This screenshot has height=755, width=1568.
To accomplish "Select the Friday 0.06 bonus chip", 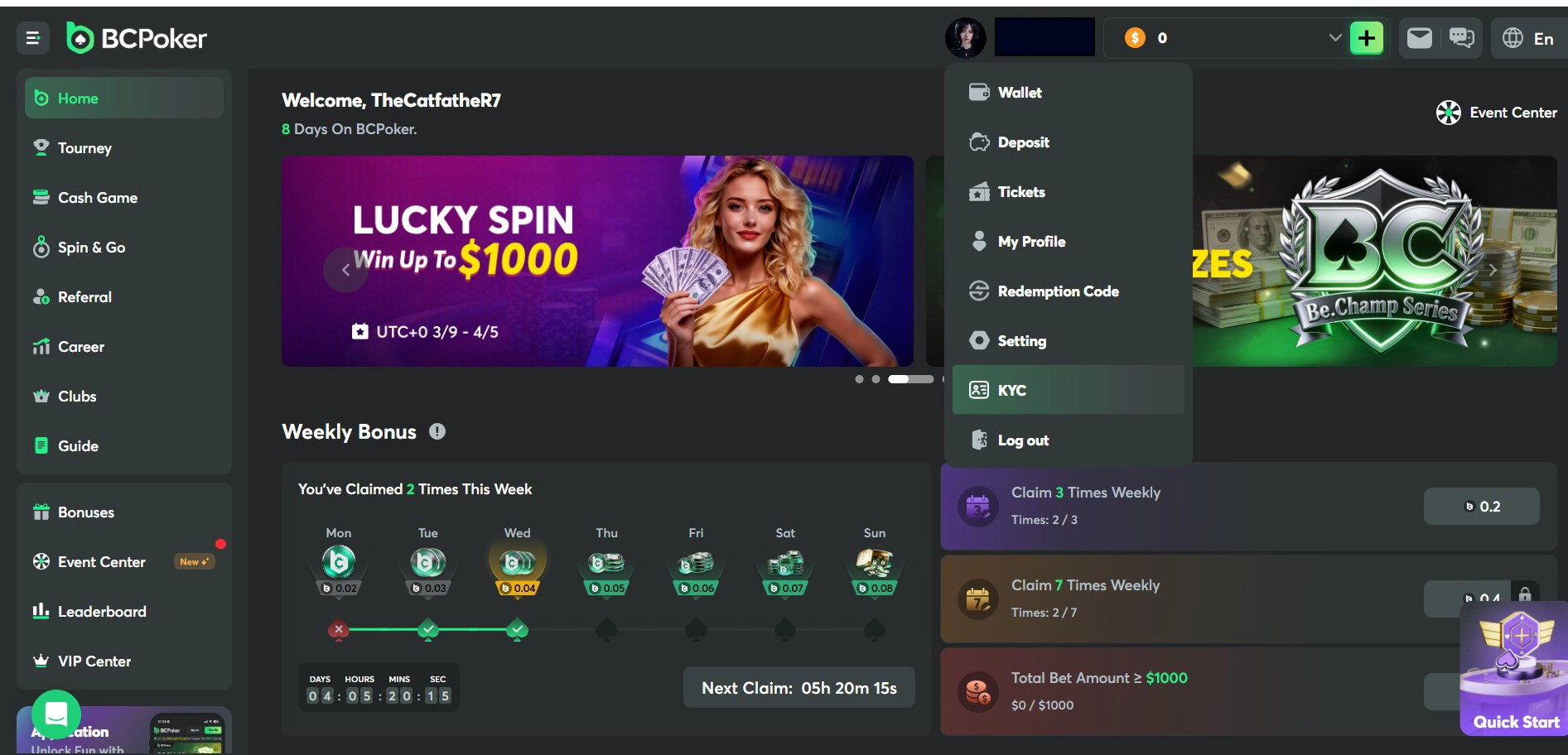I will click(x=696, y=570).
